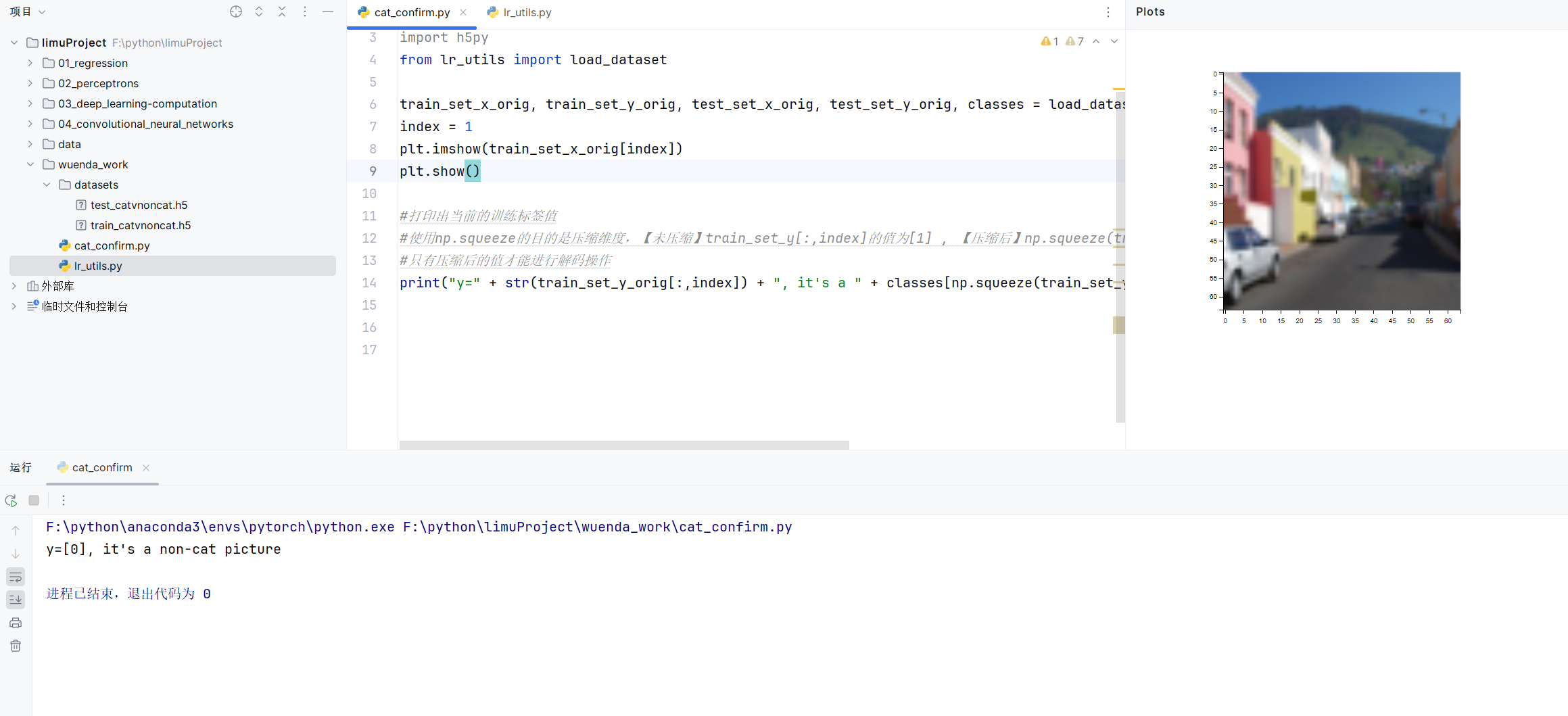Viewport: 1568px width, 716px height.
Task: Click the locate opened file target icon
Action: tap(236, 11)
